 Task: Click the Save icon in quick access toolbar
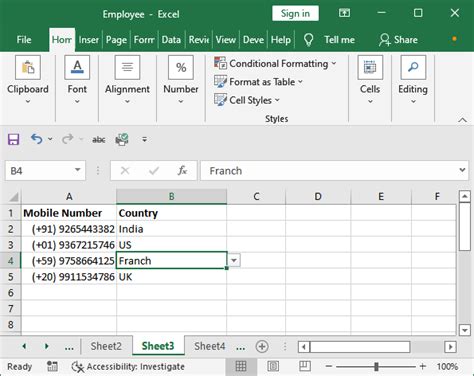[13, 139]
